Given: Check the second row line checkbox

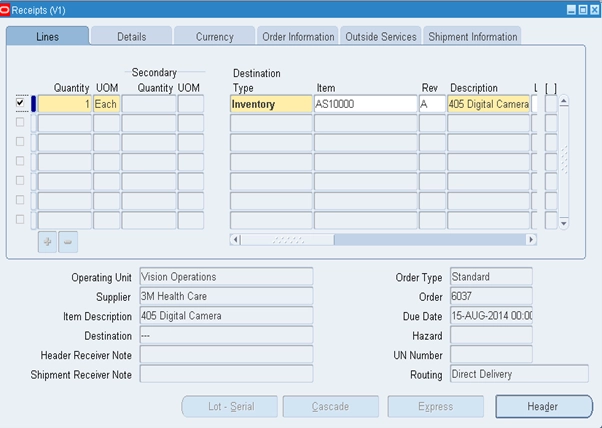Looking at the screenshot, I should coord(20,122).
